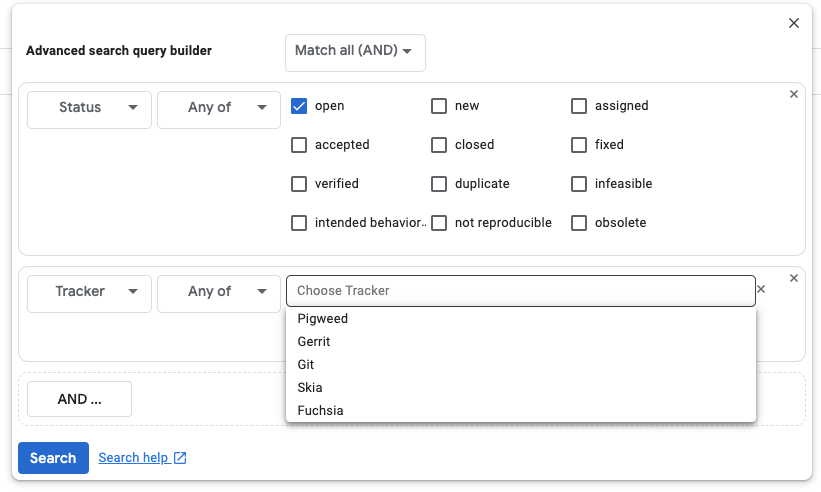Add a condition with AND button
Screen dimensions: 821x492
coord(79,399)
